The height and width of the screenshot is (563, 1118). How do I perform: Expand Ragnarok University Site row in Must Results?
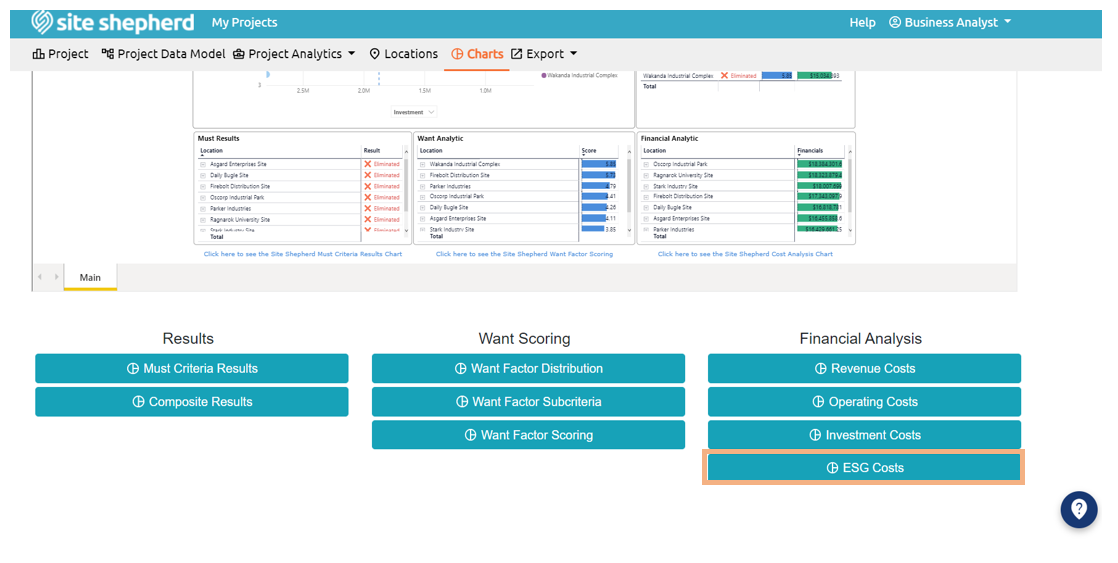[202, 219]
